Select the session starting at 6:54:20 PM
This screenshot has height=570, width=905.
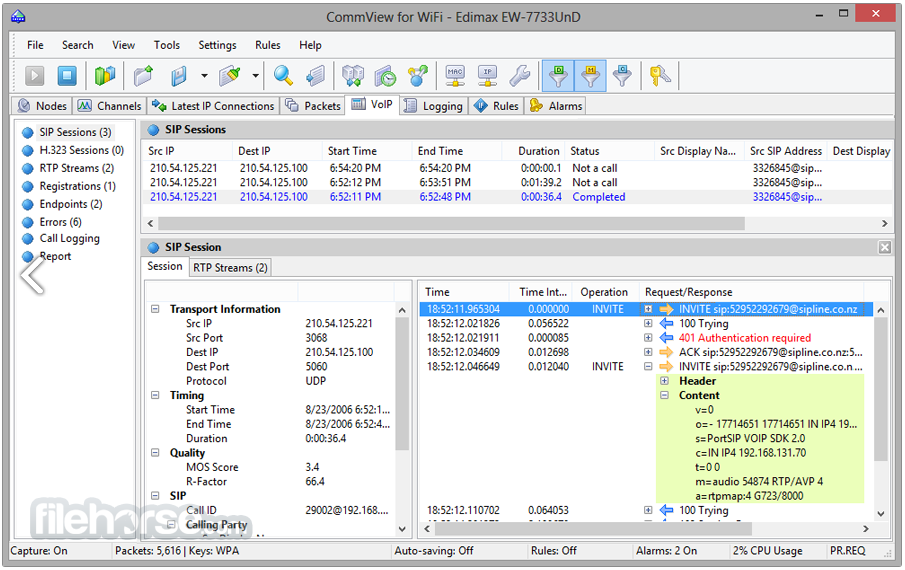pos(517,168)
